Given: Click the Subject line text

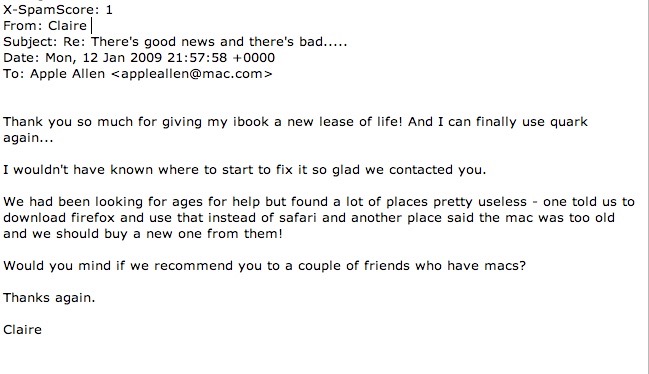Looking at the screenshot, I should click(x=175, y=42).
